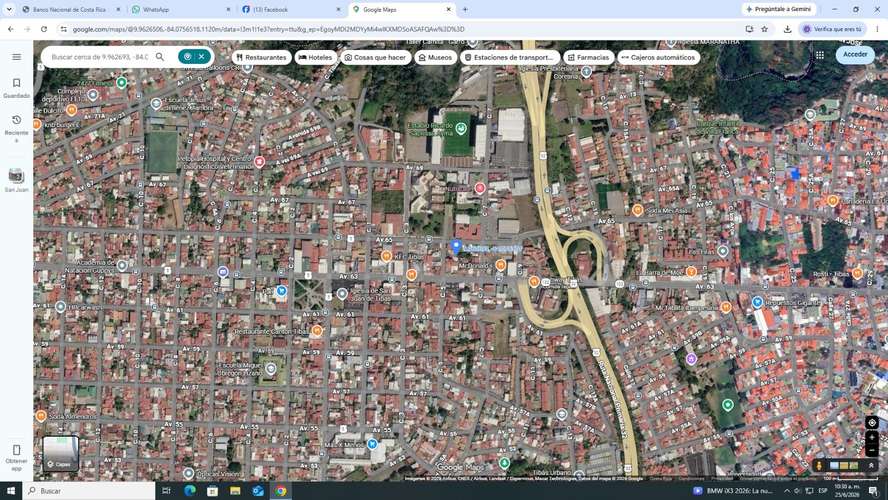Expand the imagery bar with double chevron
The width and height of the screenshot is (888, 500).
(x=871, y=465)
